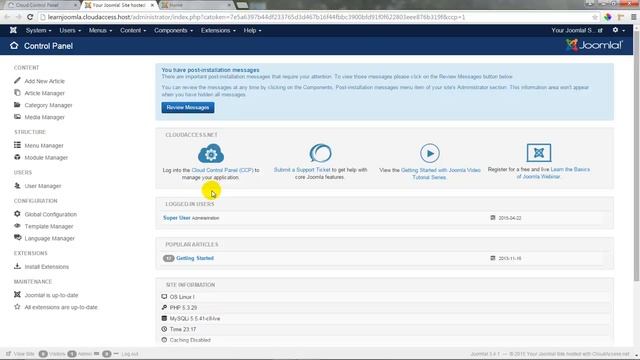Image resolution: width=640 pixels, height=360 pixels.
Task: Click the View Site link in the footer
Action: click(20, 353)
